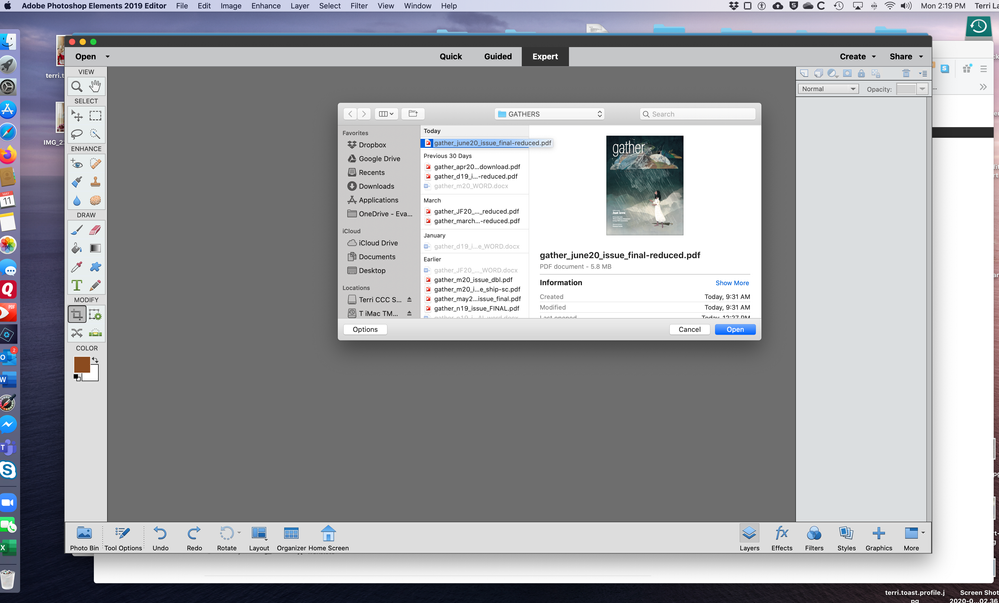
Task: Add a layer mask
Action: [847, 73]
